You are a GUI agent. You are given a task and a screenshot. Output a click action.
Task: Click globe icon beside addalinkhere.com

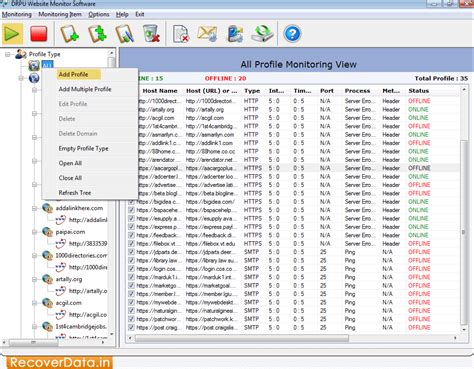pyautogui.click(x=48, y=208)
